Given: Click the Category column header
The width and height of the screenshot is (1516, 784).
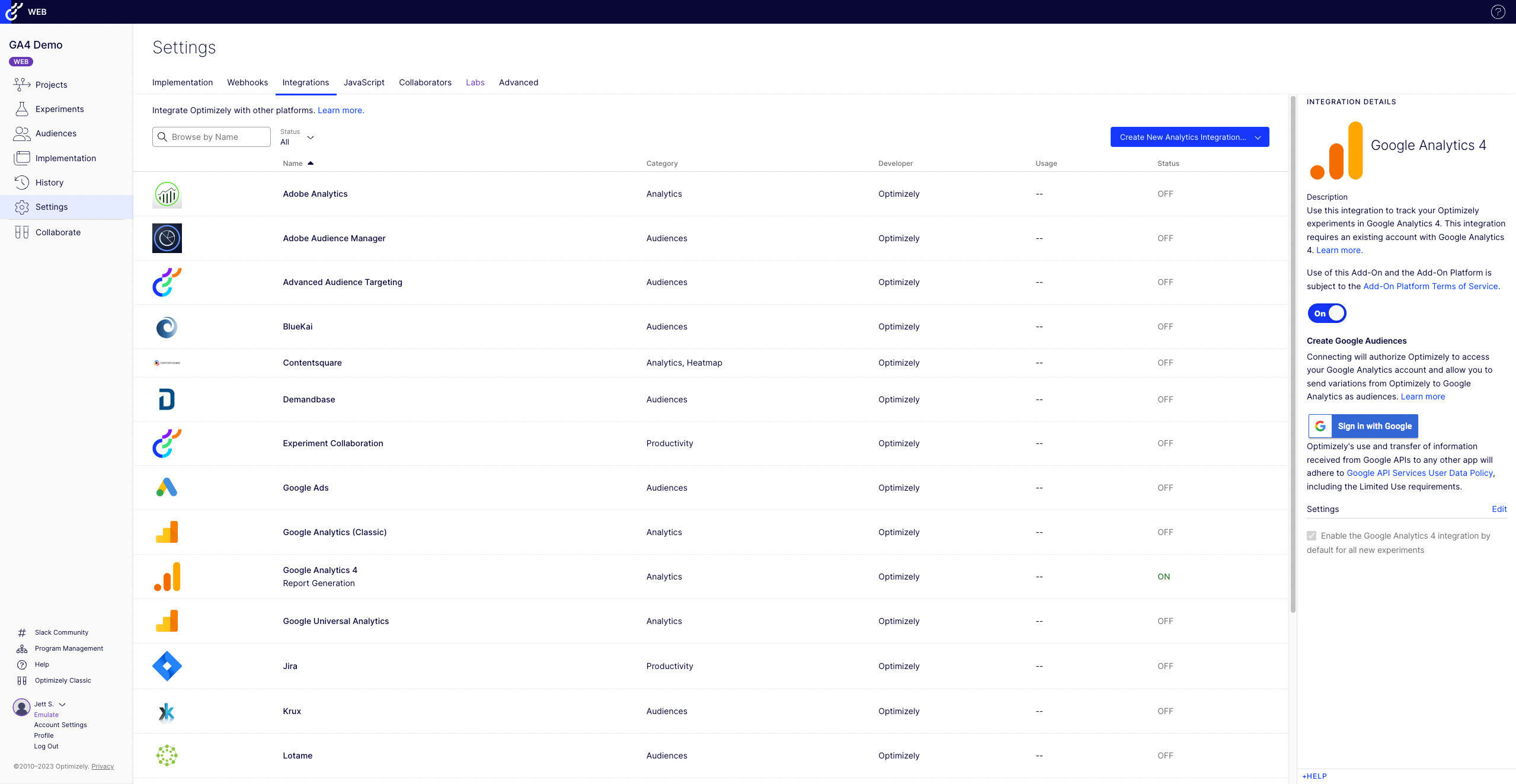Looking at the screenshot, I should pyautogui.click(x=662, y=164).
